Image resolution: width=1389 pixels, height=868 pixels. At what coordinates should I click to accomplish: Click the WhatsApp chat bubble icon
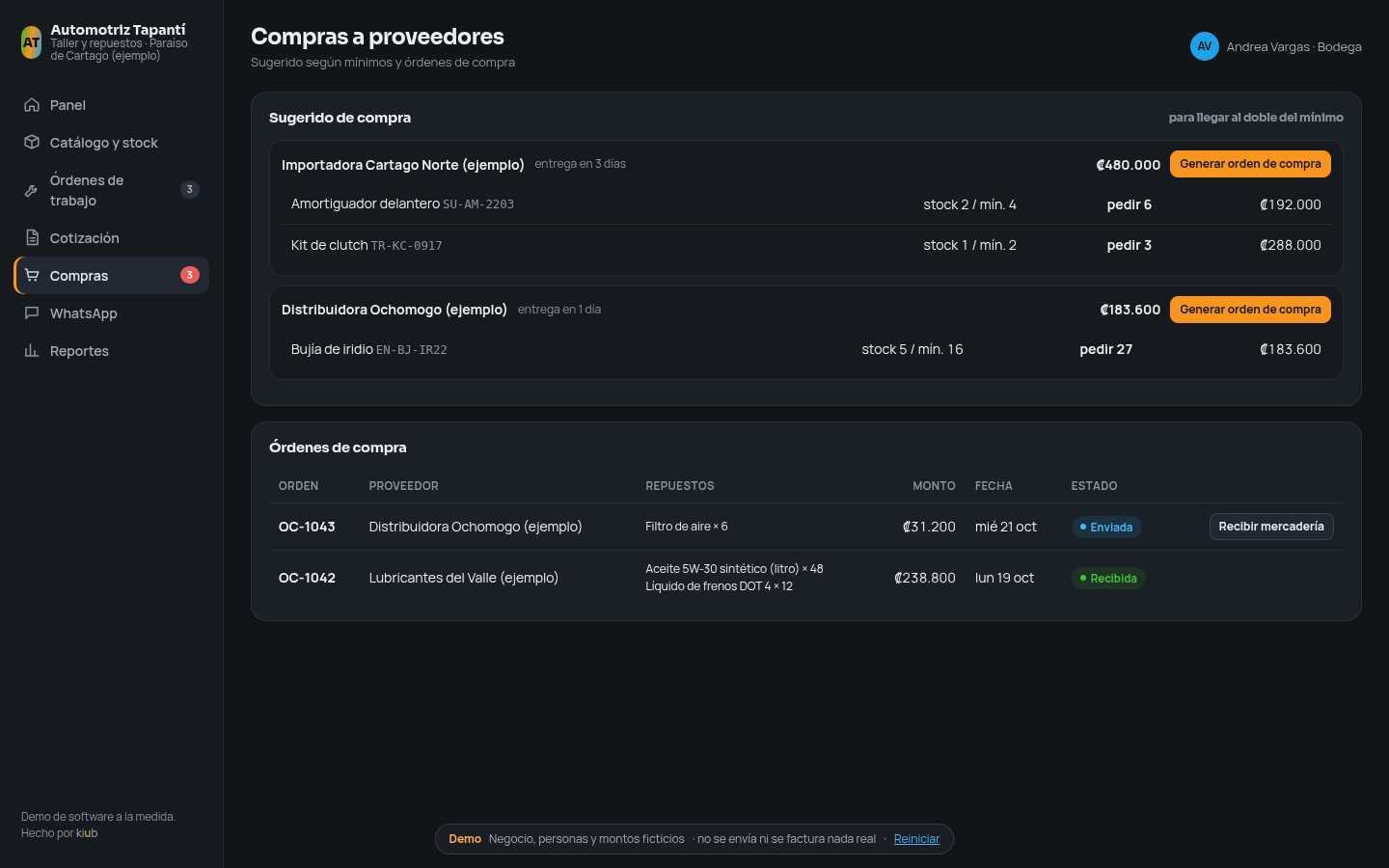(32, 313)
